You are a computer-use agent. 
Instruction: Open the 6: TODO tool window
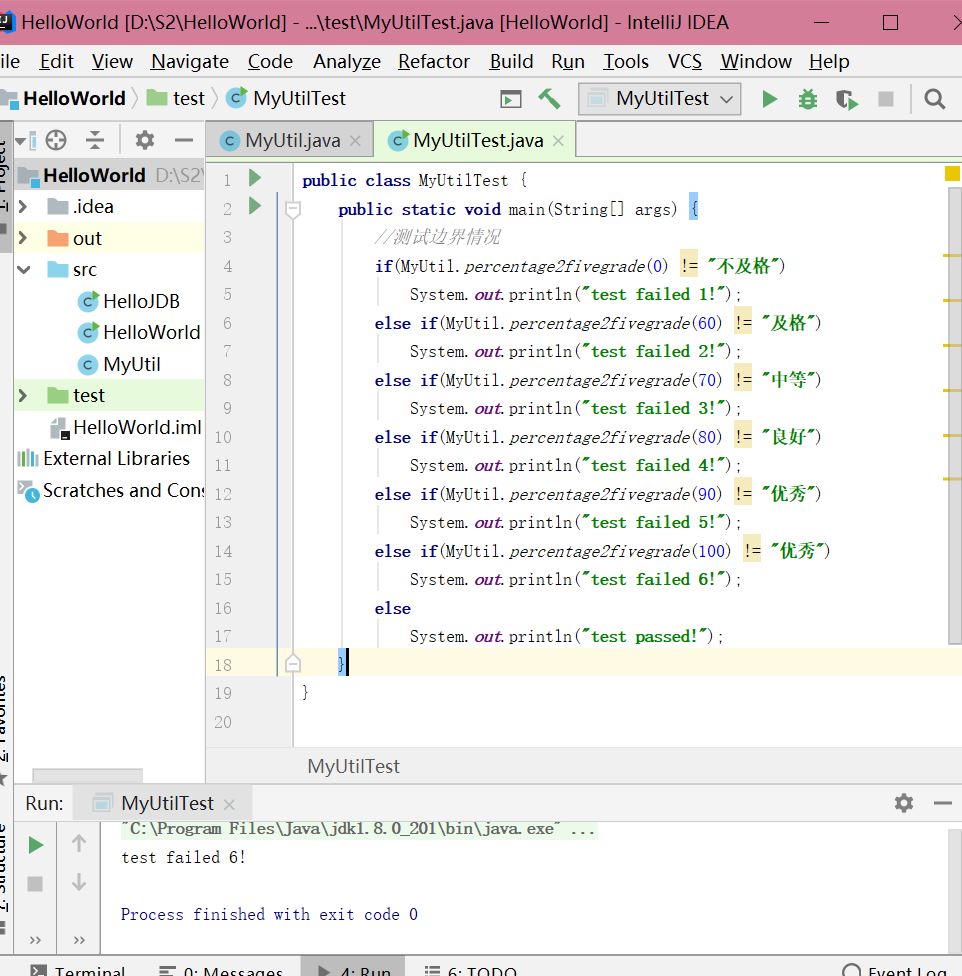pyautogui.click(x=470, y=970)
